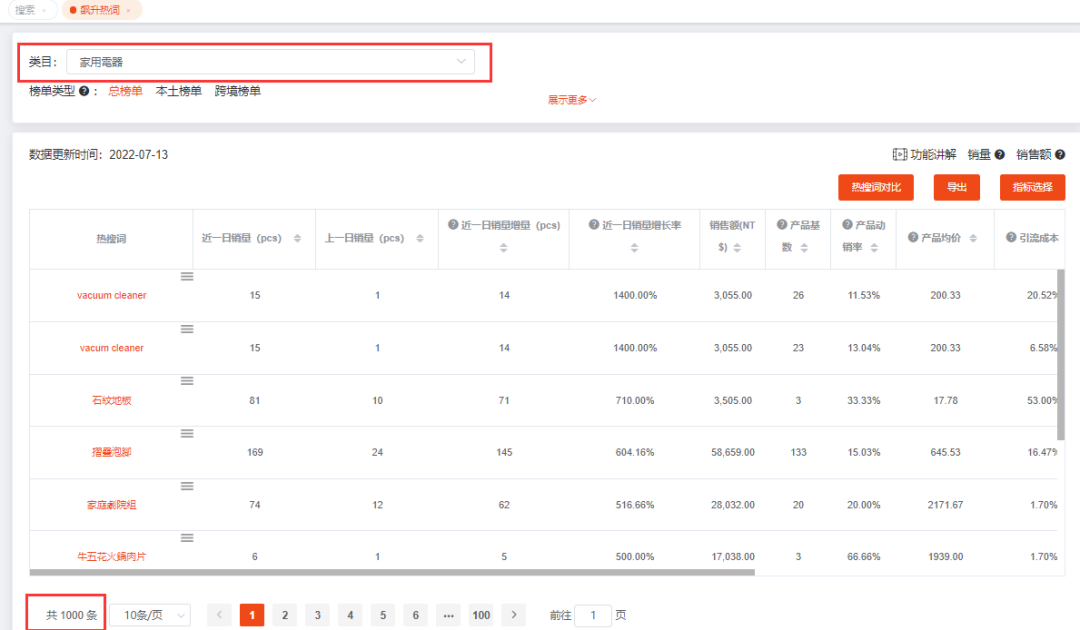Close the 飙升热词 tab
The image size is (1080, 630).
[128, 10]
